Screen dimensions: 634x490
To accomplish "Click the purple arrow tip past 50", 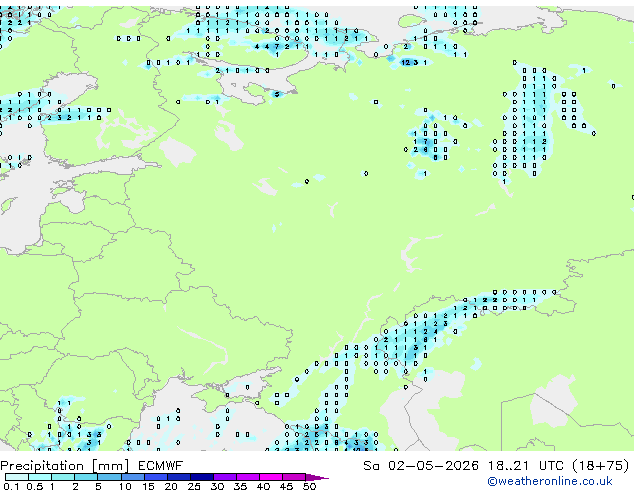I will (317, 477).
